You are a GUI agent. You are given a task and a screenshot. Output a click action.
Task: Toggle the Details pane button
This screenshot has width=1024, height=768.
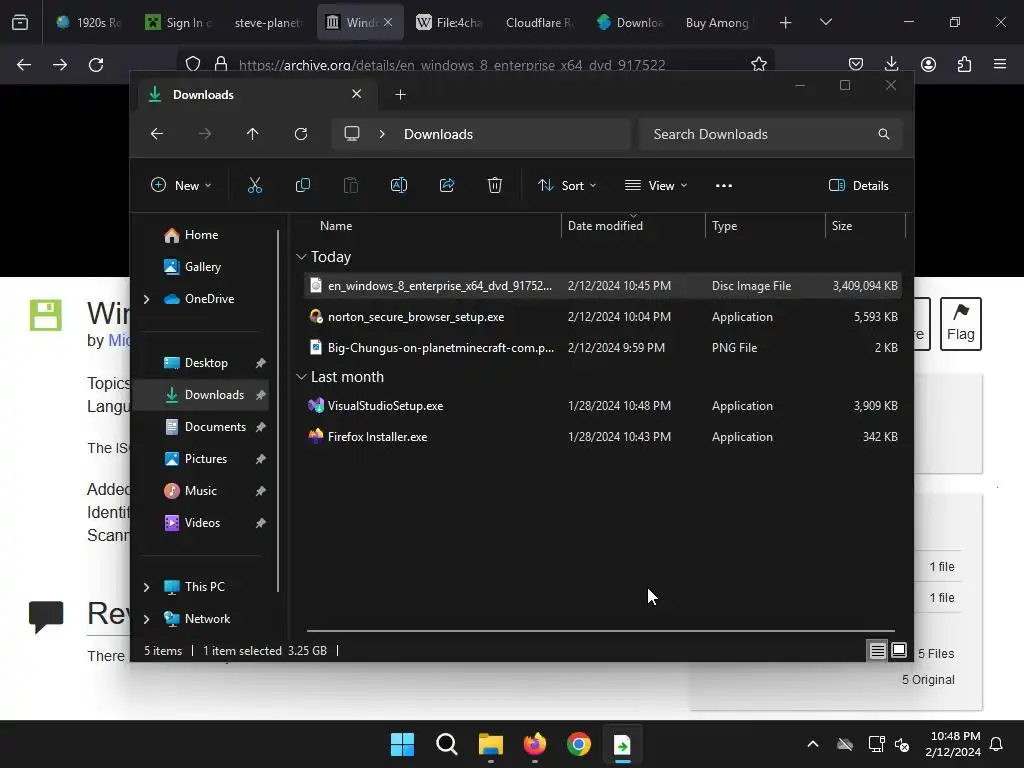coord(858,185)
